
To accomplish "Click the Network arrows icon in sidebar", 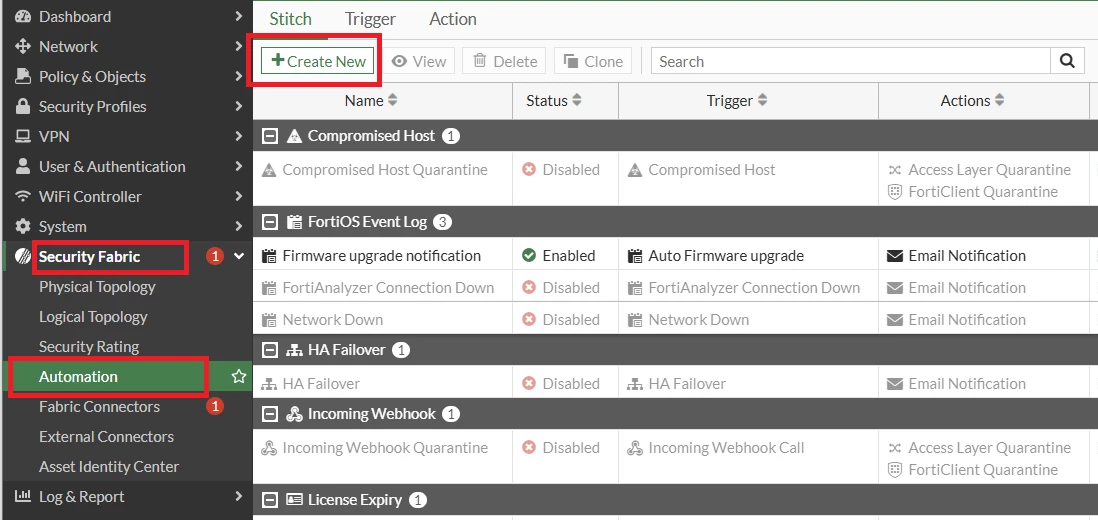I will tap(23, 46).
